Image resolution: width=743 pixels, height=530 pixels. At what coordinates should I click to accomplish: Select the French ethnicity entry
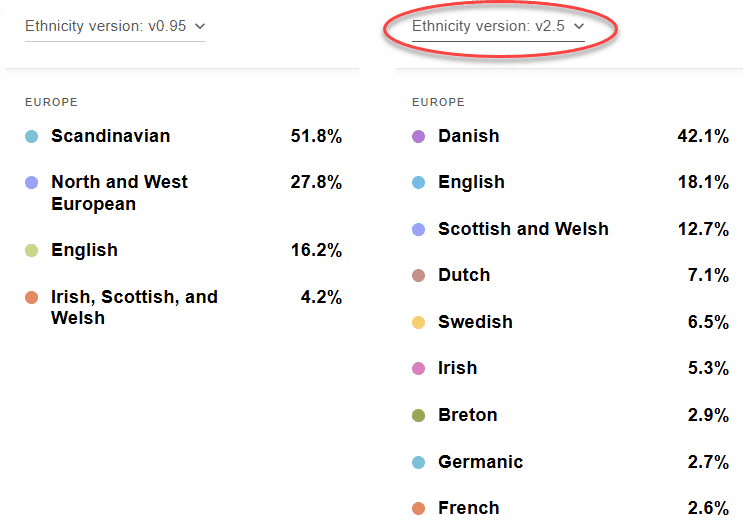(468, 508)
